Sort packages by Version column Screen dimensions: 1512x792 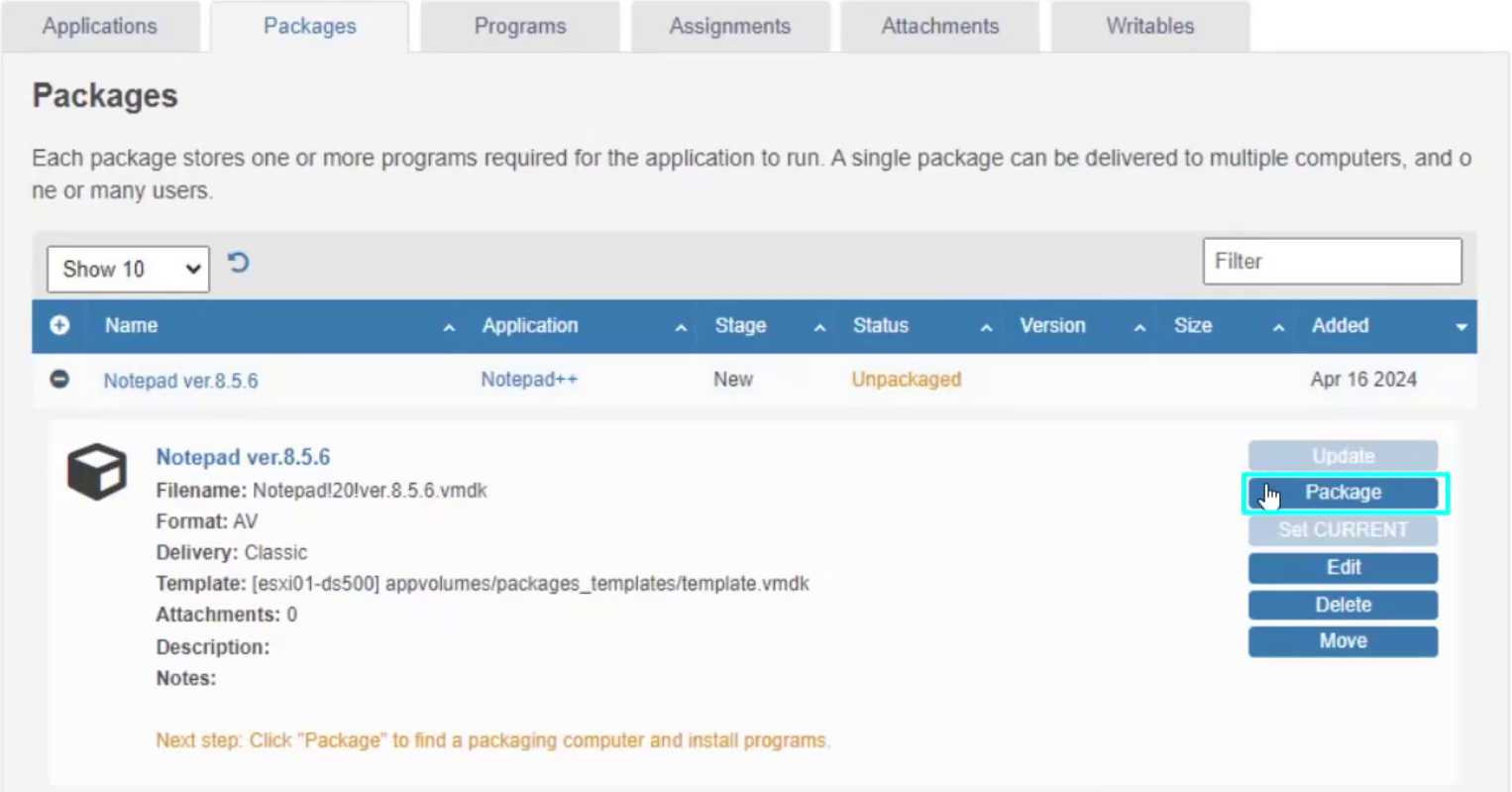(1052, 325)
